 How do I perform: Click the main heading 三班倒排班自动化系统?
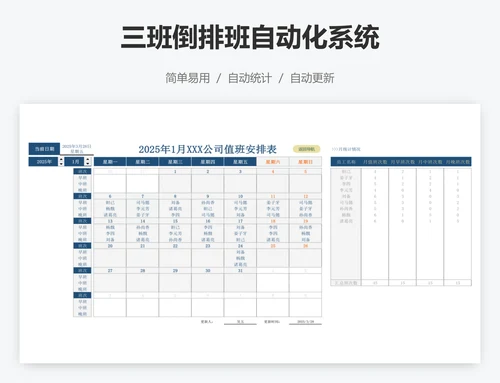(x=250, y=37)
